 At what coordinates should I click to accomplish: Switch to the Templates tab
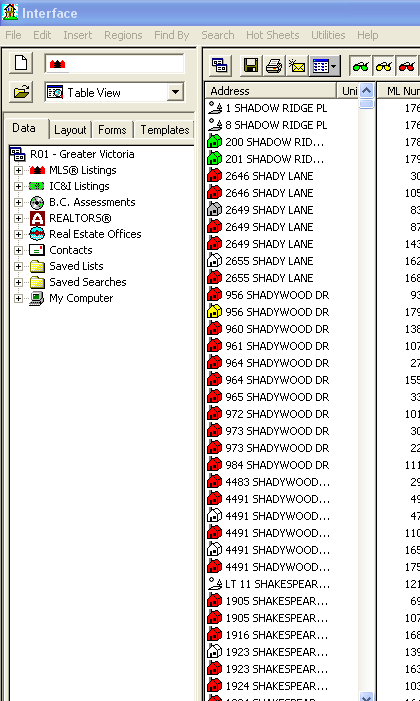click(165, 130)
